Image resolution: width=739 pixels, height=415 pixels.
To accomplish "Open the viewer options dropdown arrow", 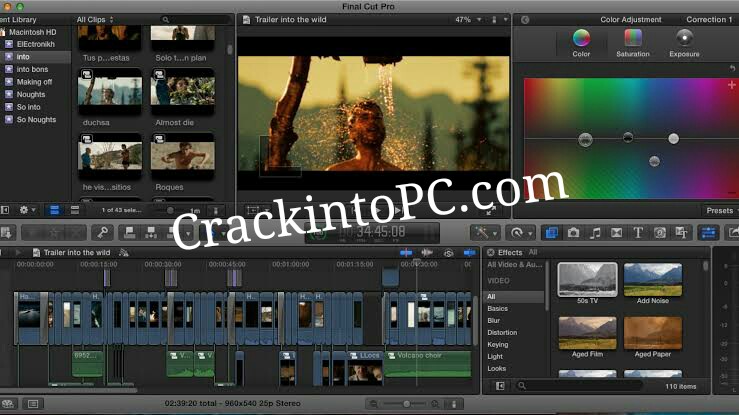I will (x=506, y=20).
